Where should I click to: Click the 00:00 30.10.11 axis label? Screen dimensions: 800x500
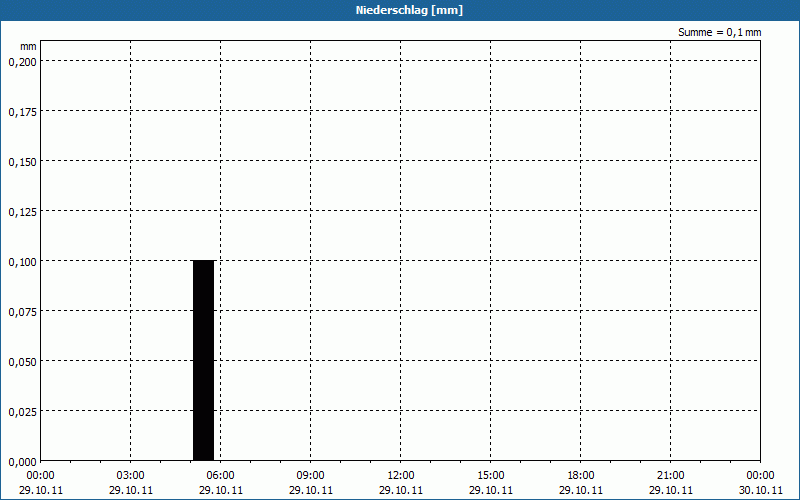pos(760,482)
